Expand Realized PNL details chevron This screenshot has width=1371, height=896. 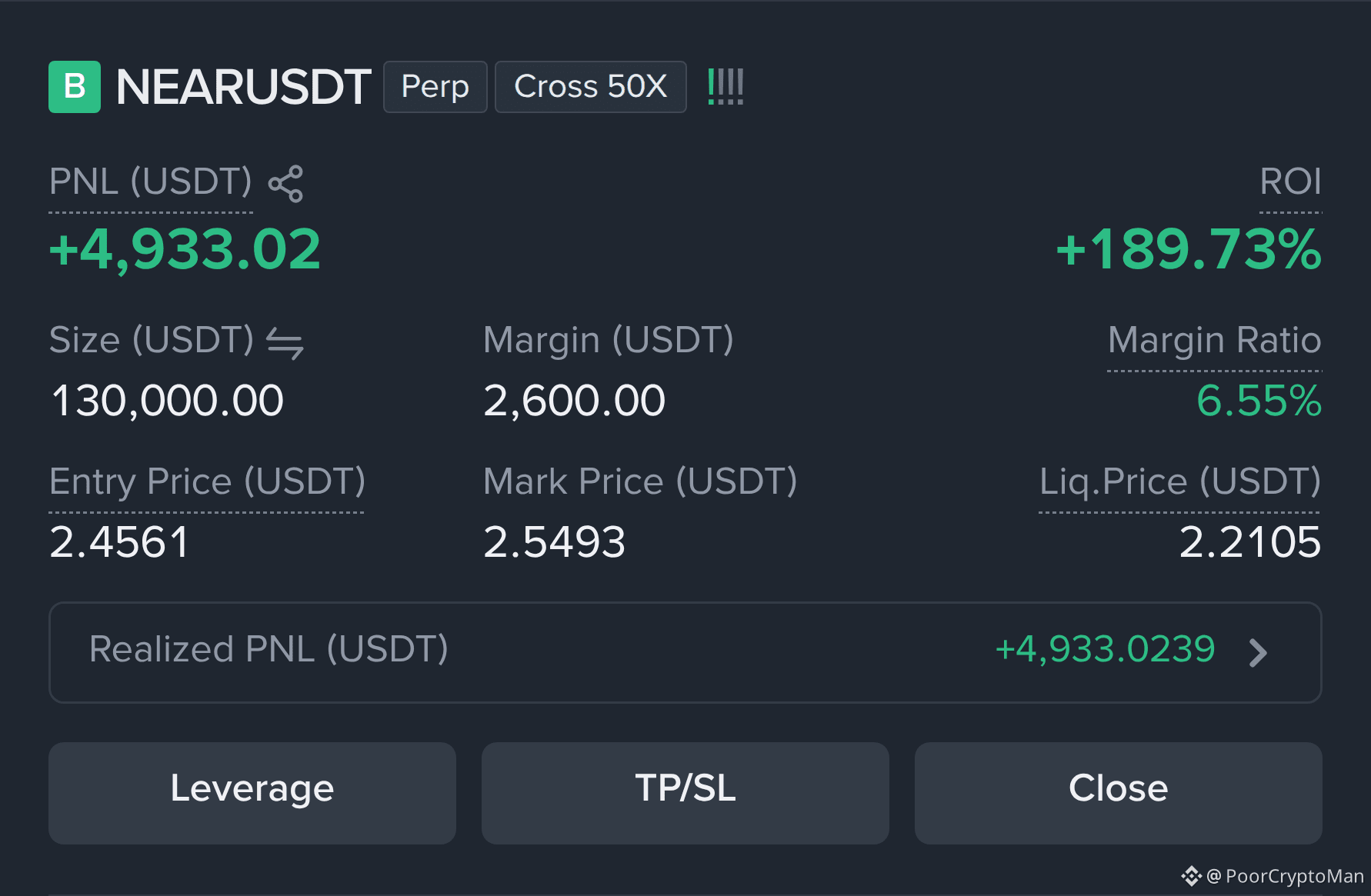tap(1258, 653)
